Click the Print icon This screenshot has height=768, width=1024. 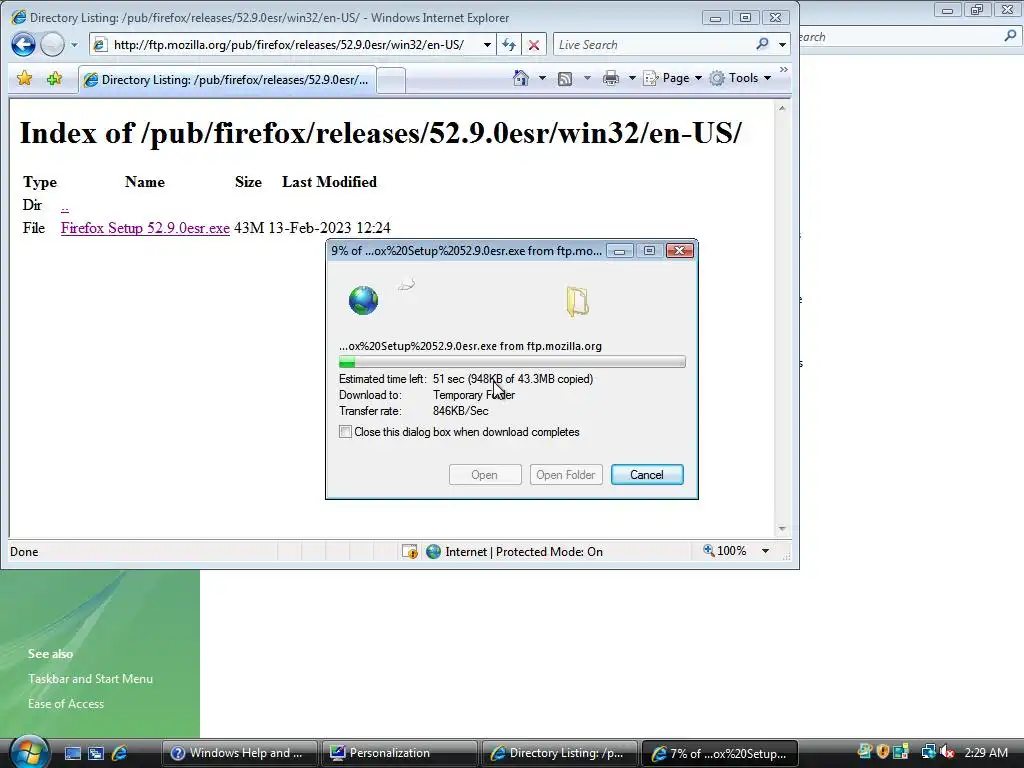(611, 78)
